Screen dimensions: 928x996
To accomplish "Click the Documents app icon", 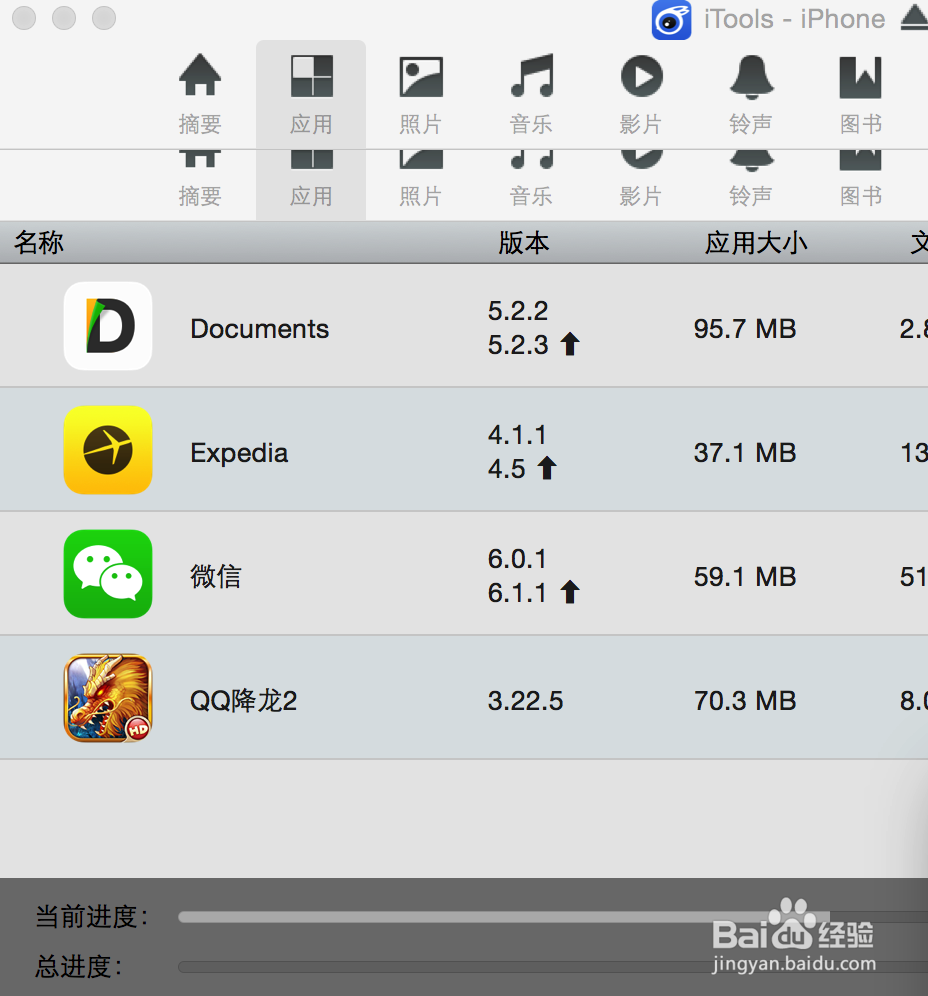I will point(108,326).
